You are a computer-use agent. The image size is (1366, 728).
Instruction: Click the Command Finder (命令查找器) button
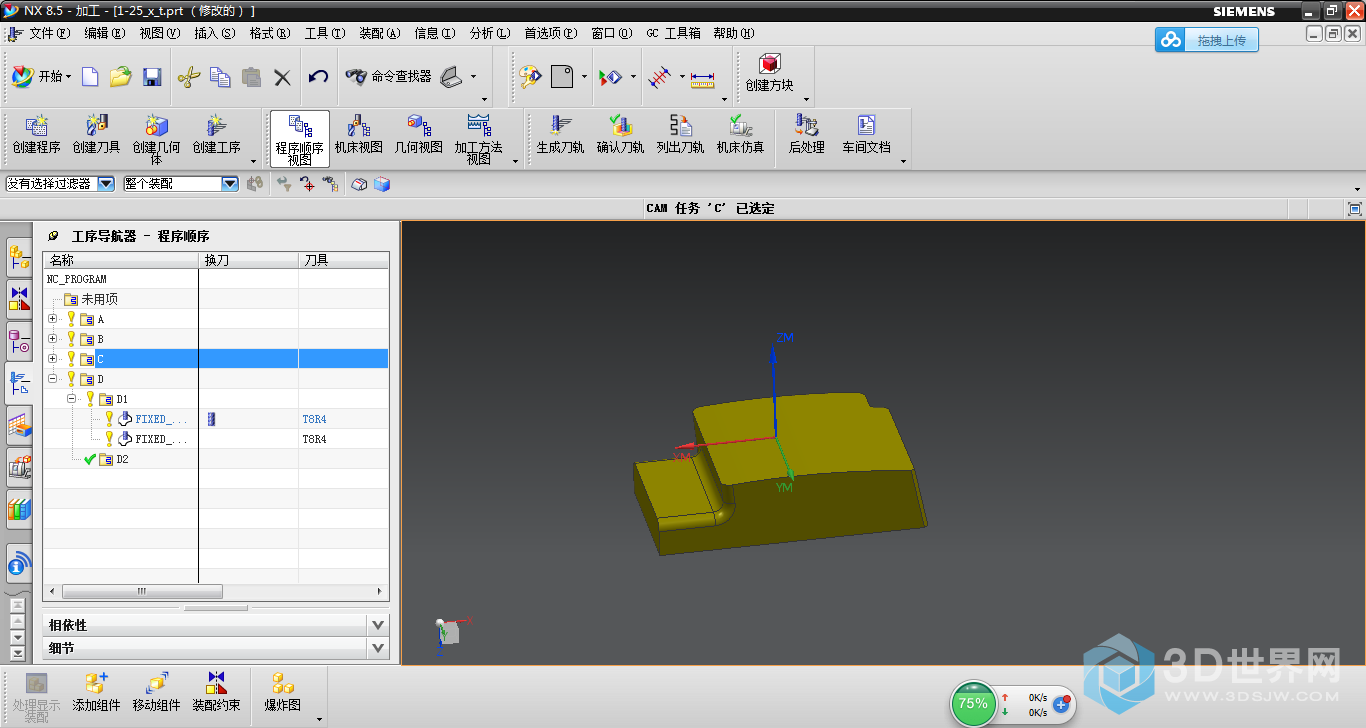(390, 77)
